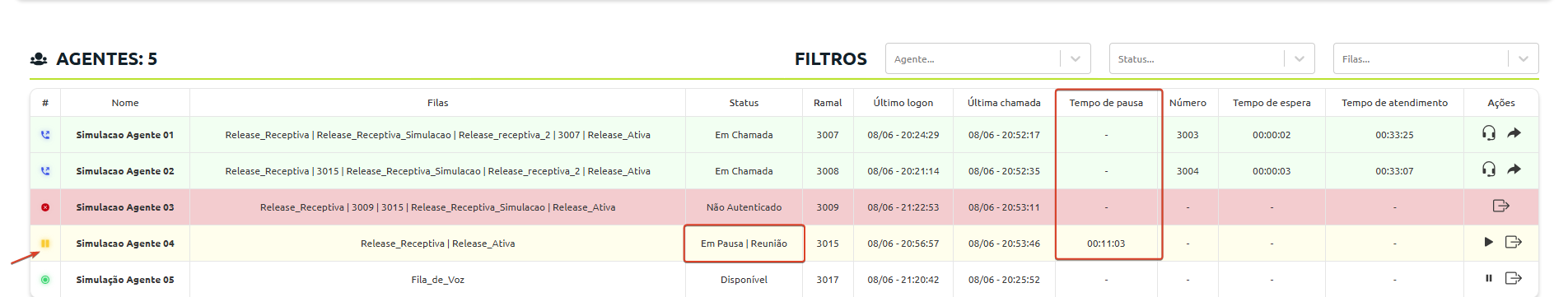Select the Em Pausa | Reunião status cell
Viewport: 1568px width, 297px height.
[x=744, y=244]
